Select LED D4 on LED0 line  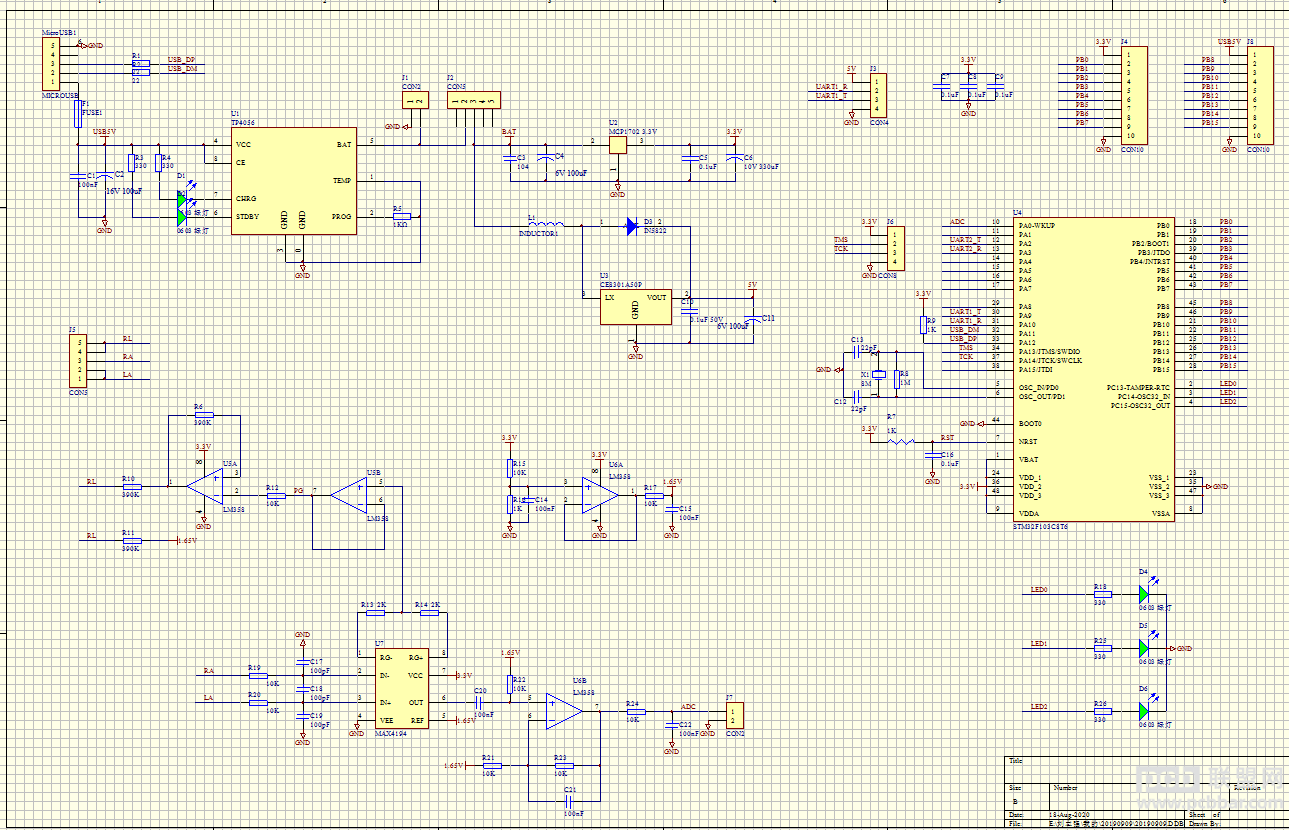1144,593
